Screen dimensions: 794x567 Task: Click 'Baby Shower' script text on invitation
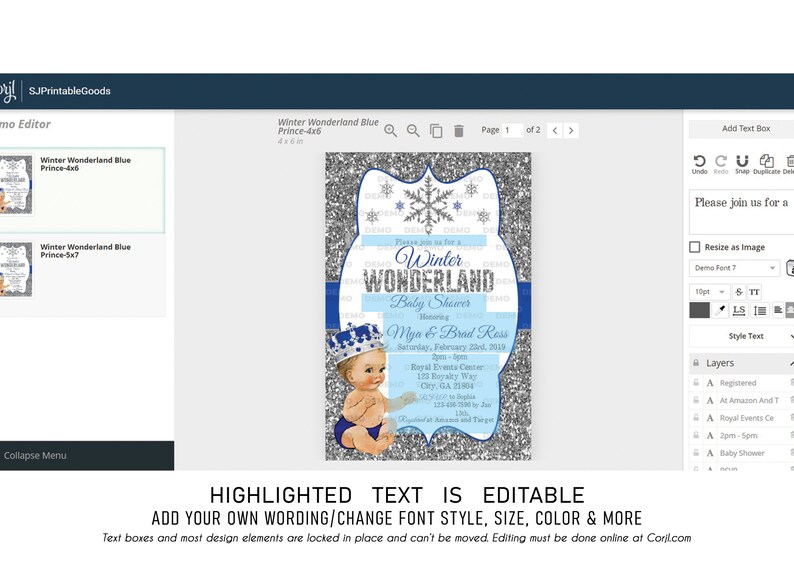pos(430,302)
